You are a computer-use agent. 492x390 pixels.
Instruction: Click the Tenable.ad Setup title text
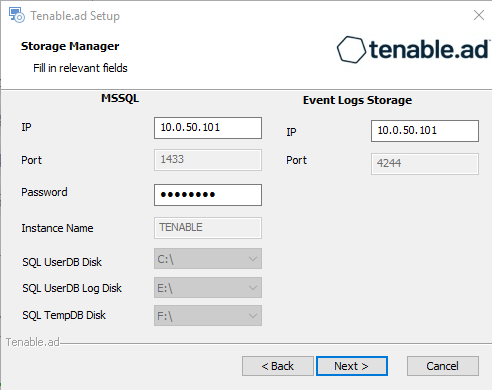coord(75,16)
